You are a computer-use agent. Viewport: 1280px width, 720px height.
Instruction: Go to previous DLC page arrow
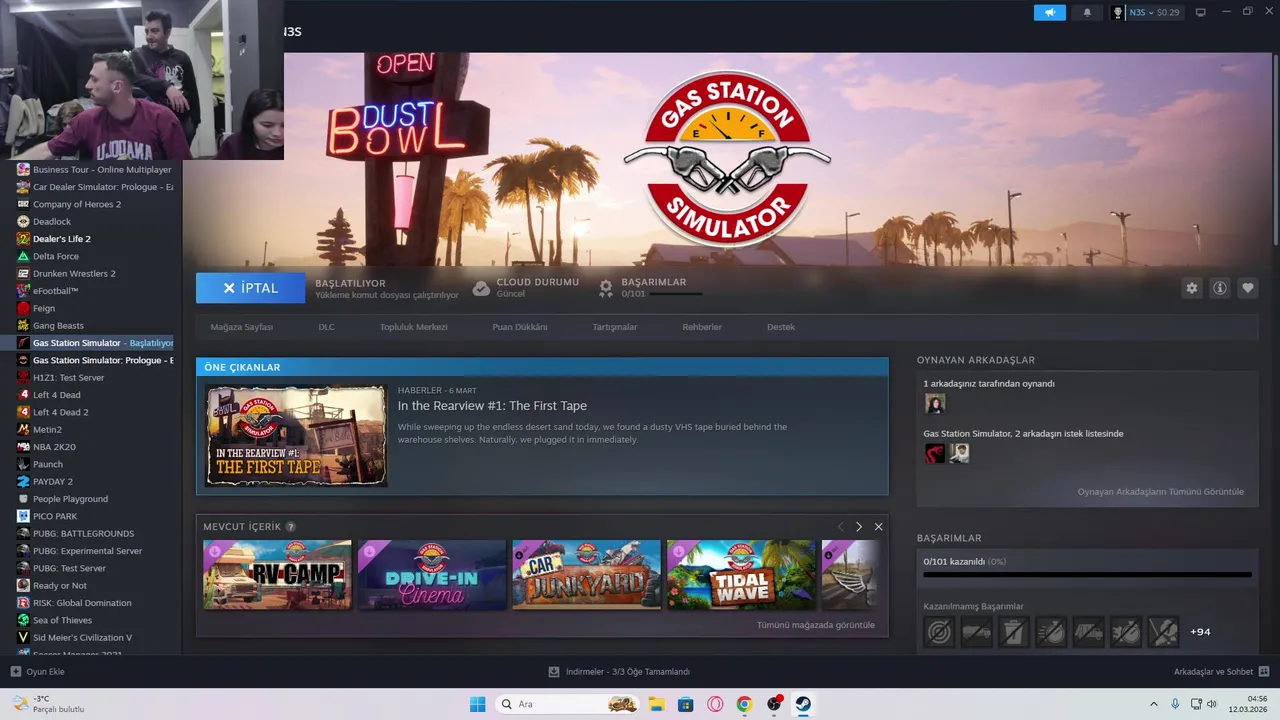click(x=840, y=527)
